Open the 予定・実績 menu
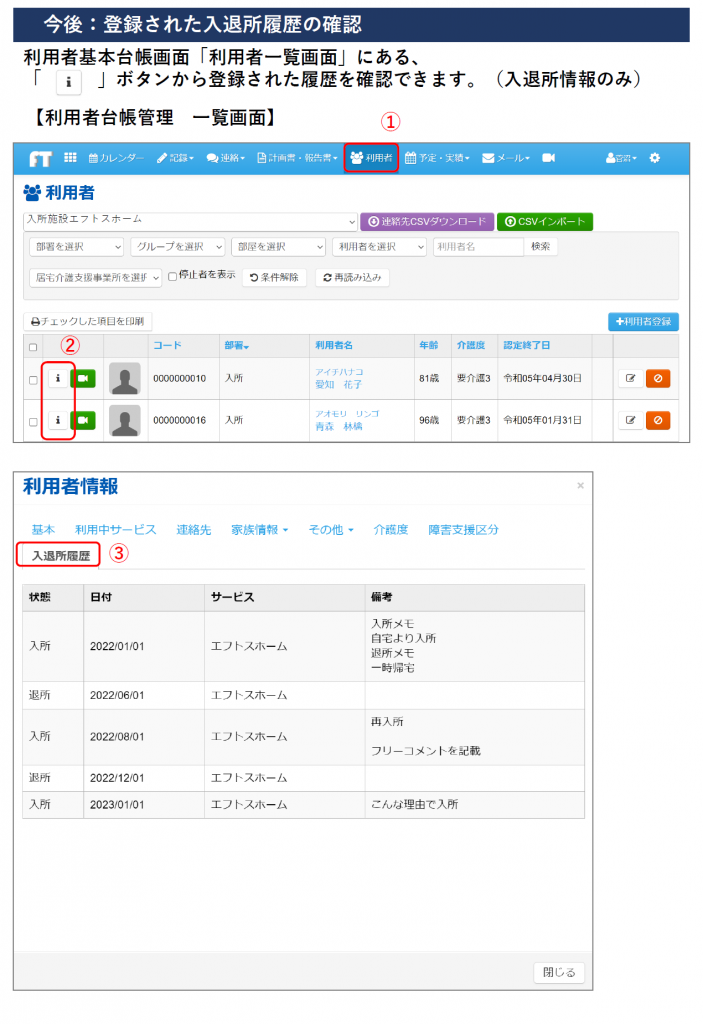 pyautogui.click(x=437, y=158)
